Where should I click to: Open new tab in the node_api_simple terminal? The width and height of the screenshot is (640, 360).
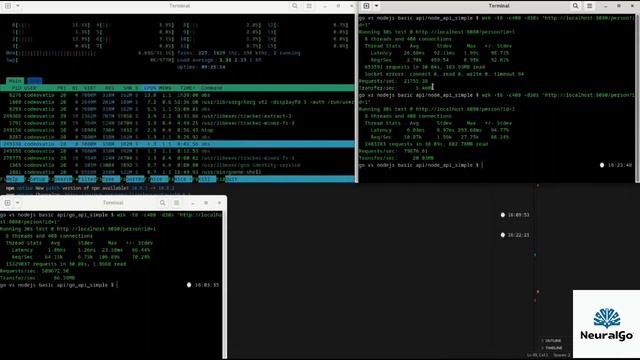[x=367, y=6]
